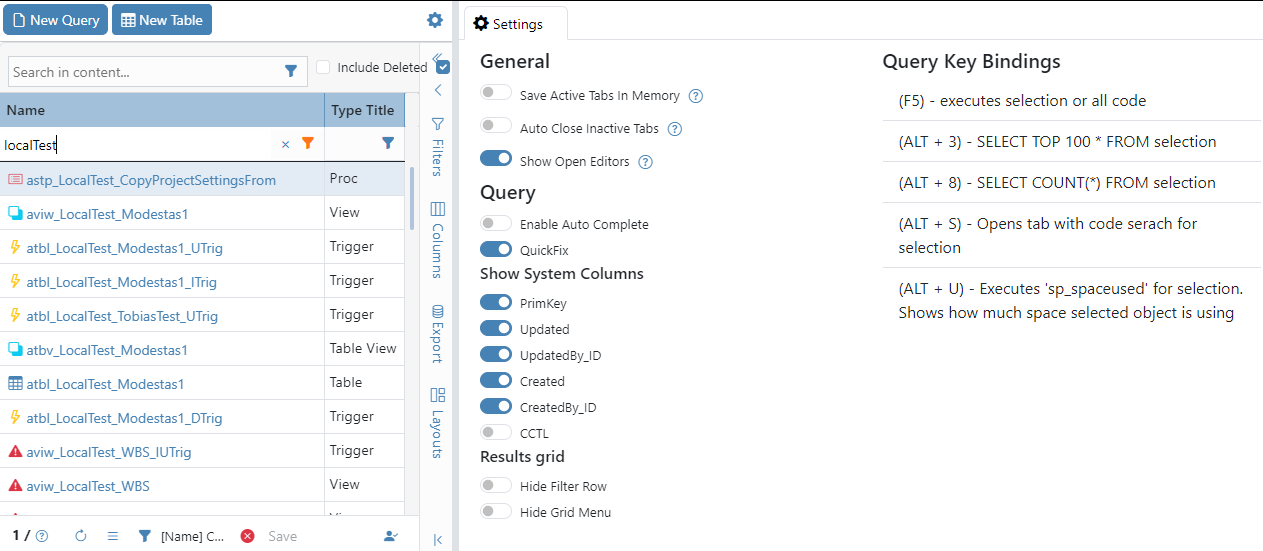The image size is (1263, 551).
Task: Click the warning icon of aviw_LocalTest_WBS_IUTrig
Action: click(15, 451)
